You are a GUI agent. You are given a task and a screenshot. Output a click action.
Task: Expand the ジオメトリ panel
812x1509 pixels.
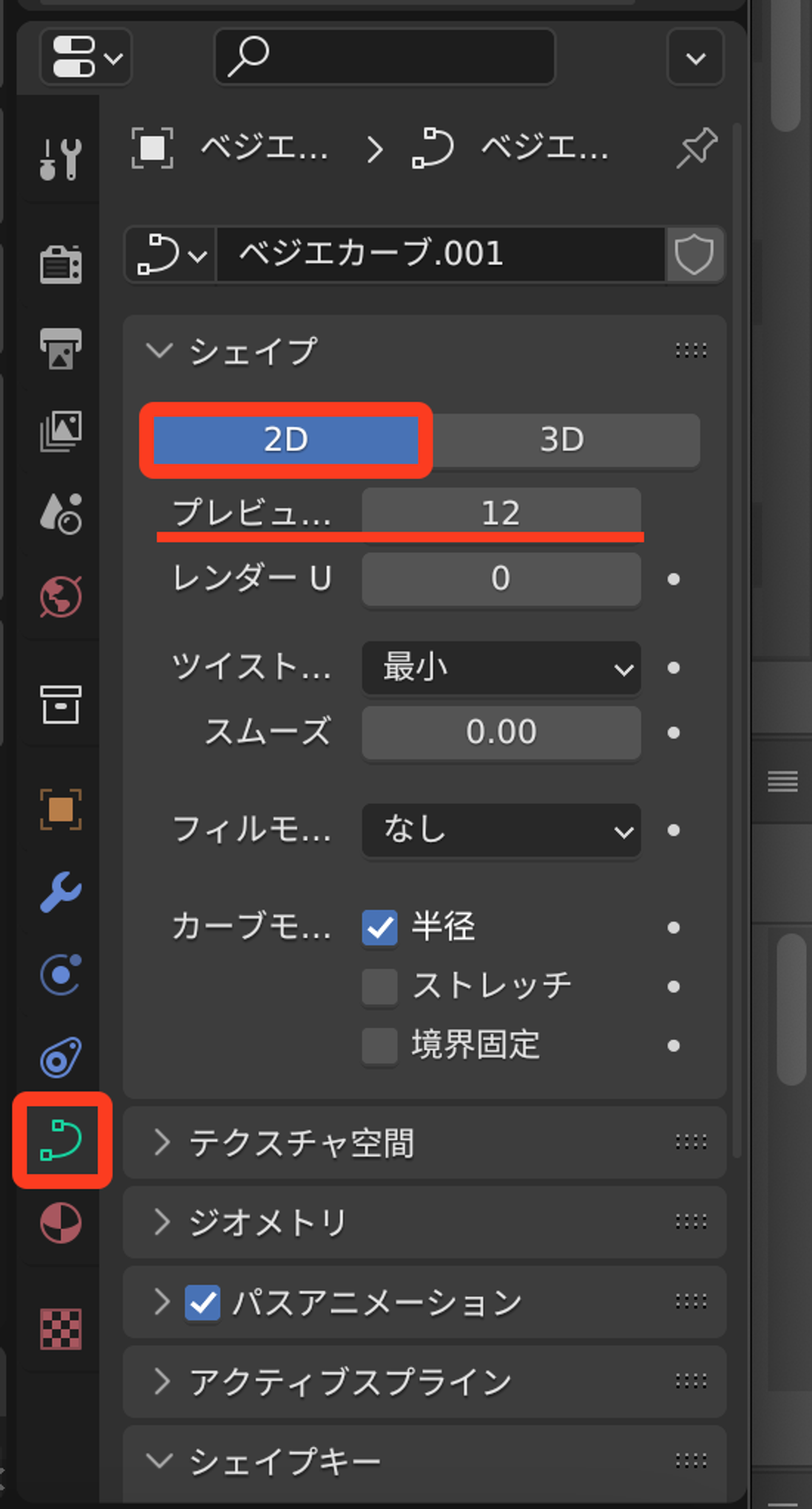click(x=162, y=1223)
